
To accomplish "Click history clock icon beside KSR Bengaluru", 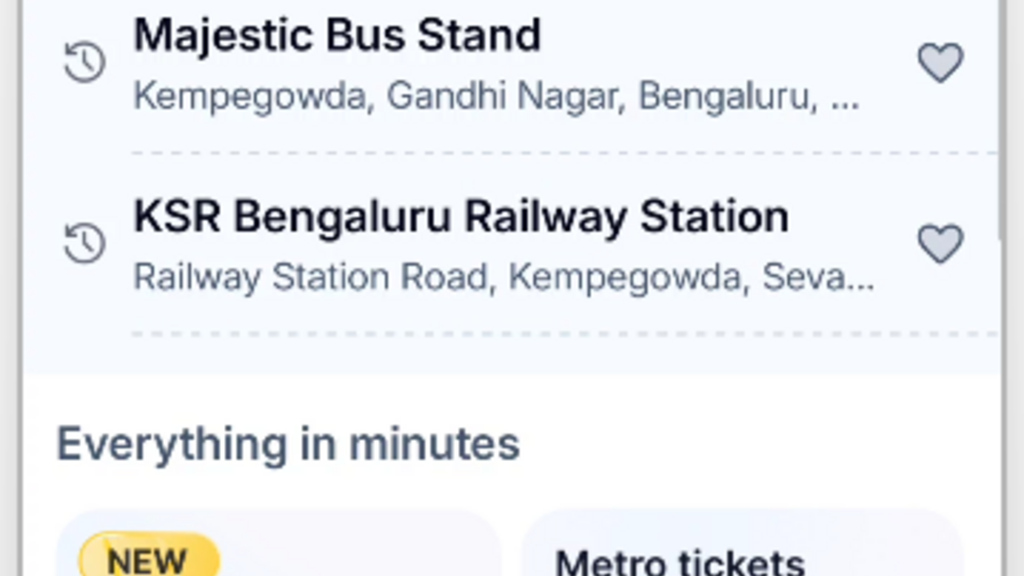I will tap(85, 243).
